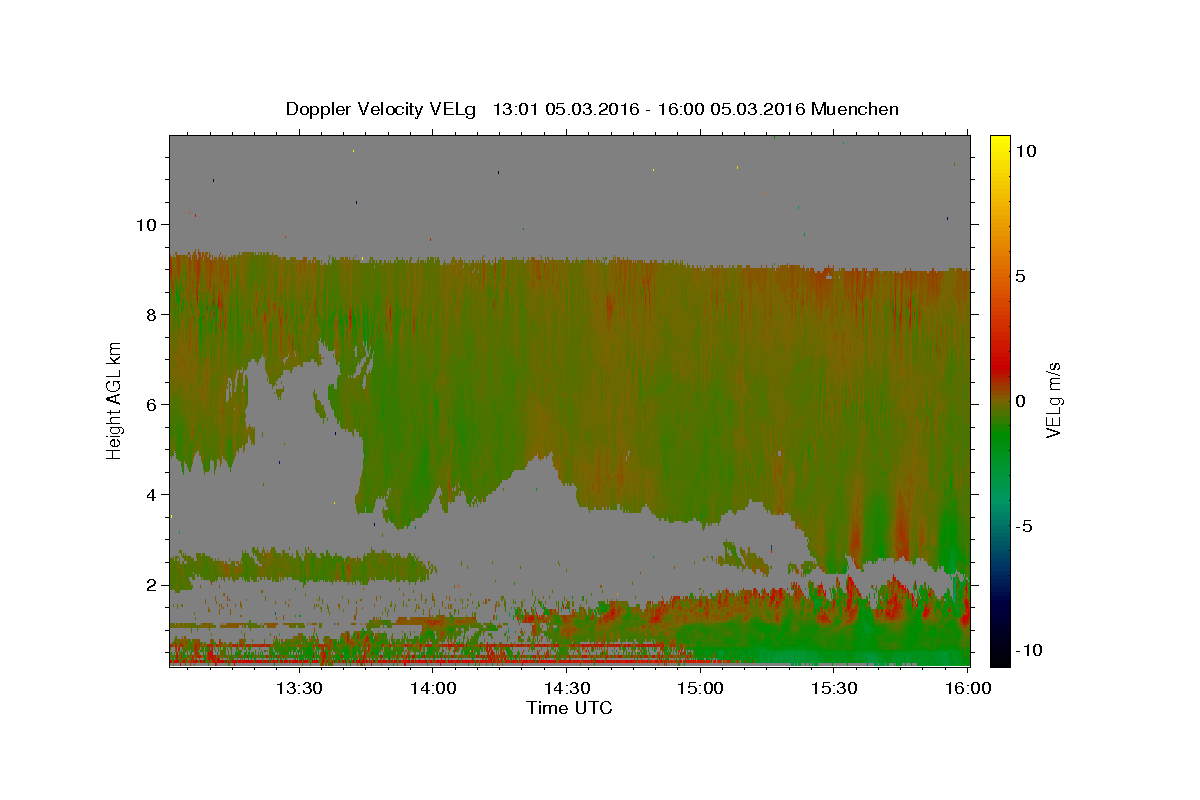Click the VELg m/s colorbar title
This screenshot has height=800, width=1200.
(x=1053, y=401)
